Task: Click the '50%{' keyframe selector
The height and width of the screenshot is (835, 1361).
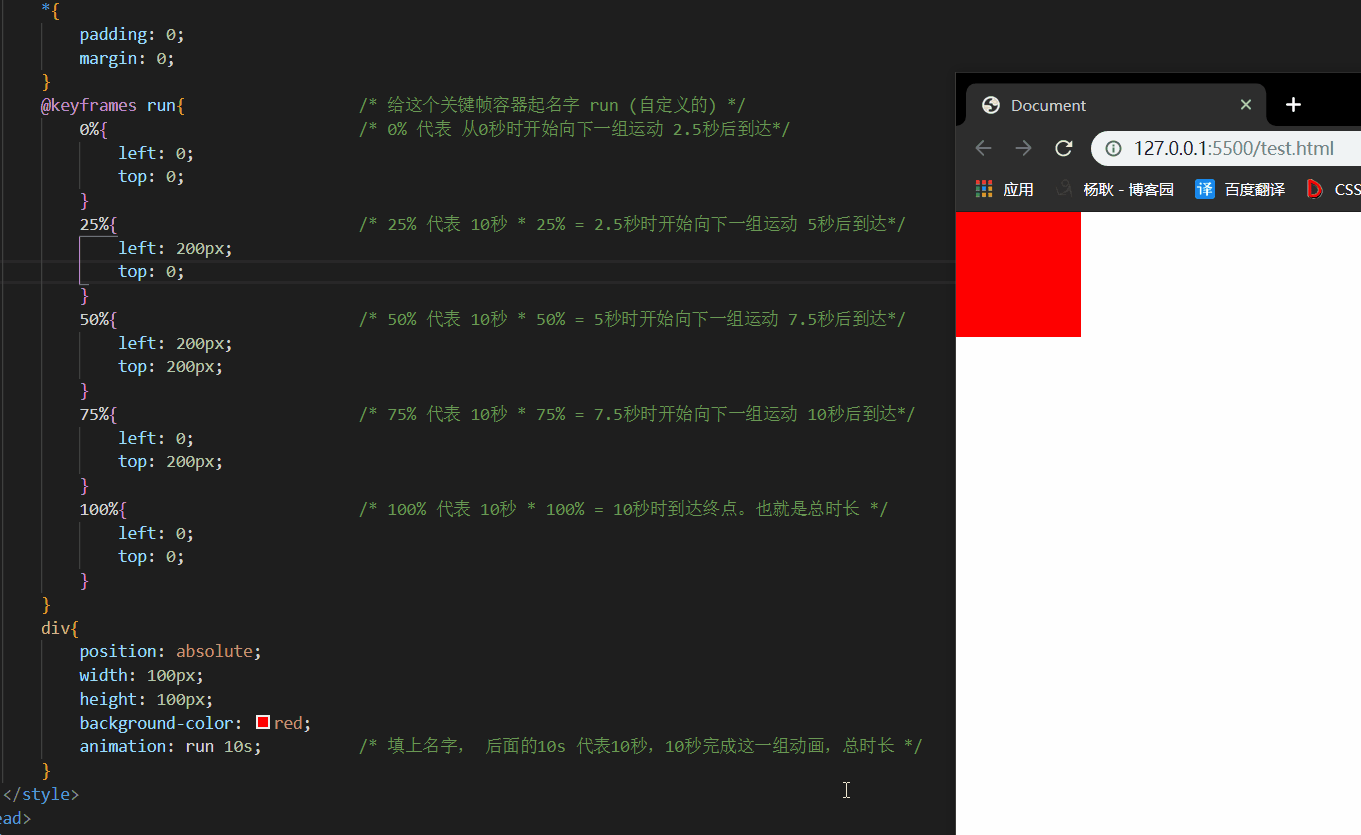Action: pyautogui.click(x=98, y=319)
